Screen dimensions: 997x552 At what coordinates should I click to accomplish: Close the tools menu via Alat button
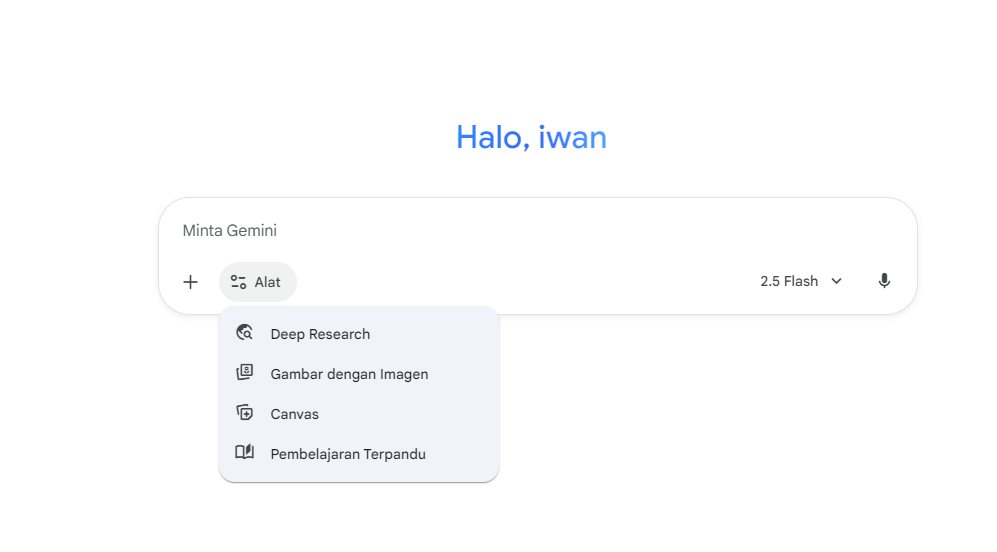(258, 282)
